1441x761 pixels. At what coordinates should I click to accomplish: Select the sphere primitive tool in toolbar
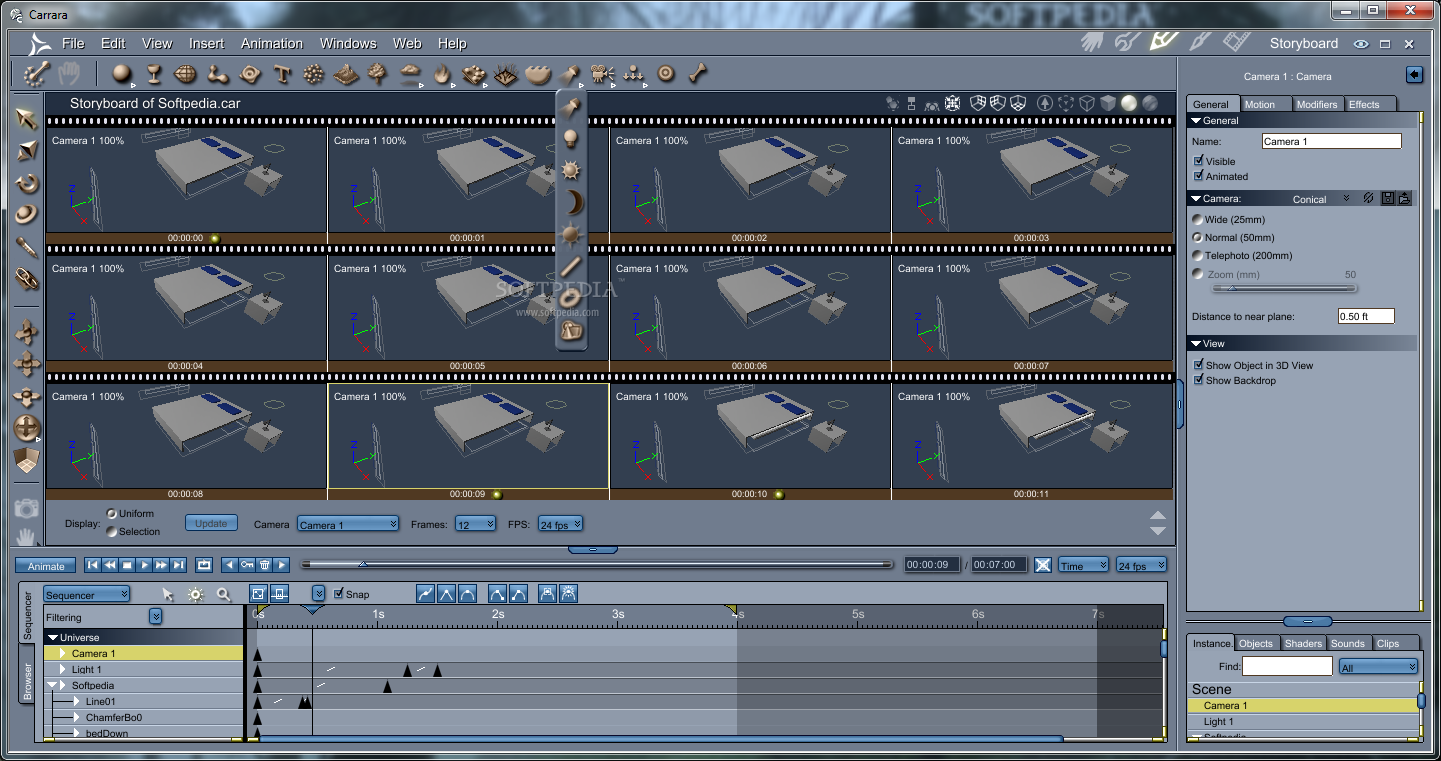[x=121, y=73]
